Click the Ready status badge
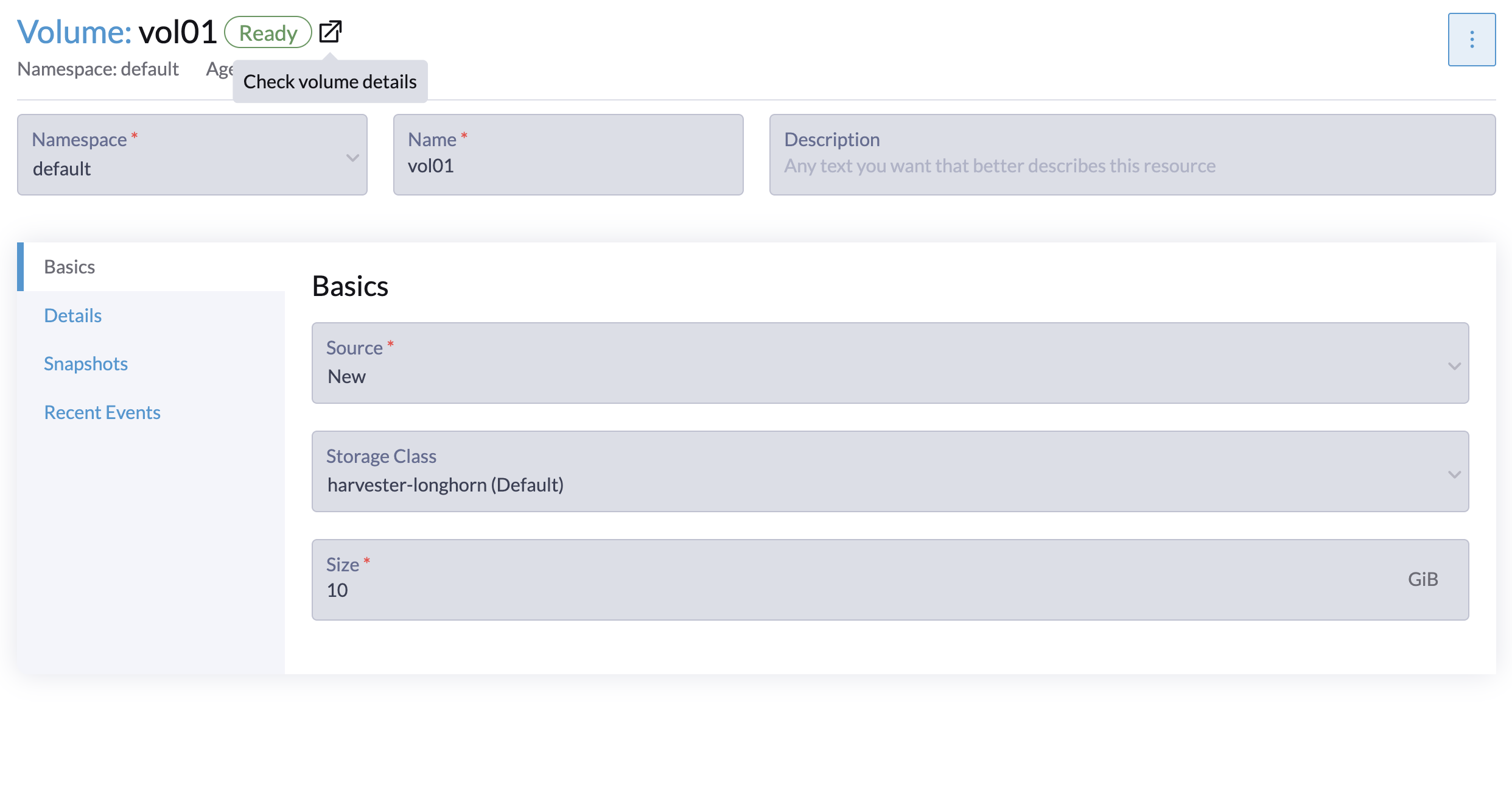Screen dimensions: 1512x793 click(x=267, y=33)
